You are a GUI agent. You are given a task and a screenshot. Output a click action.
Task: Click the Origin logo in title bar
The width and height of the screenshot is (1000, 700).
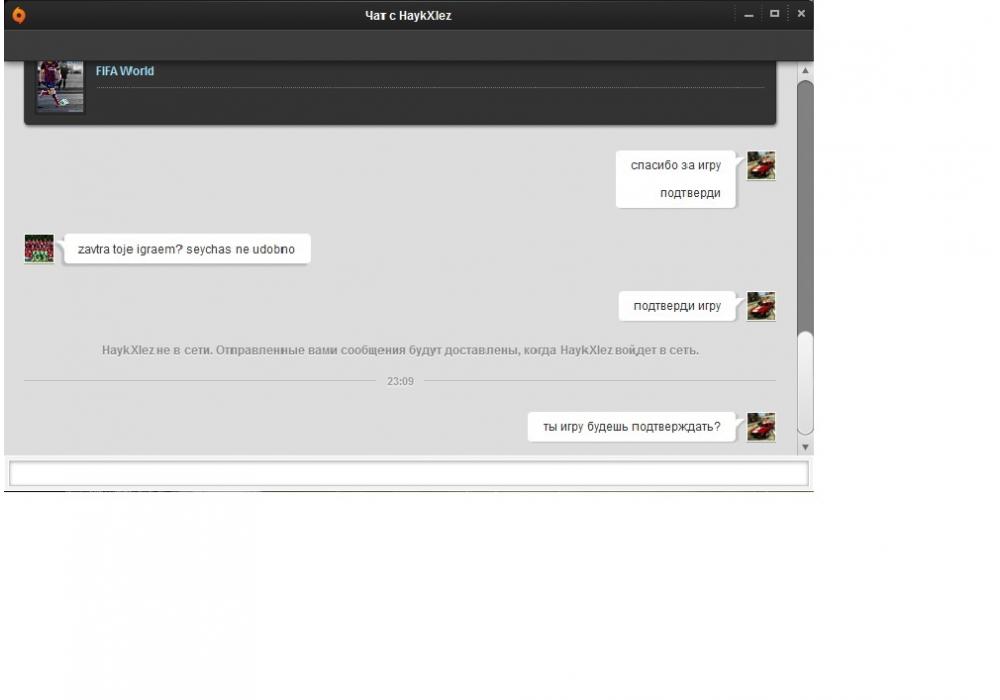click(19, 15)
